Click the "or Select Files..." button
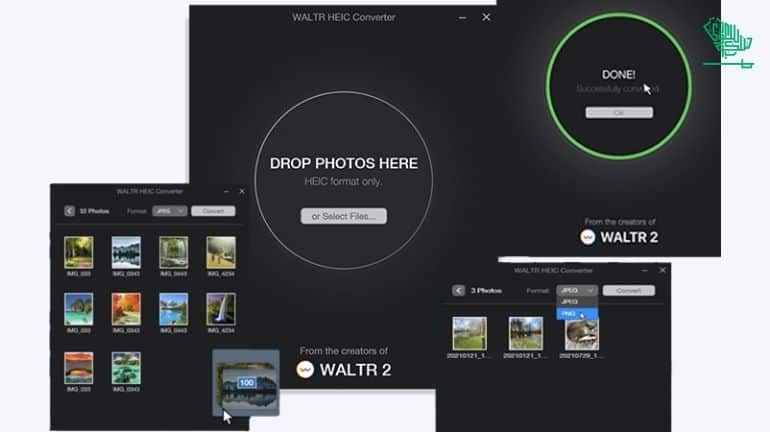The height and width of the screenshot is (432, 770). coord(343,216)
